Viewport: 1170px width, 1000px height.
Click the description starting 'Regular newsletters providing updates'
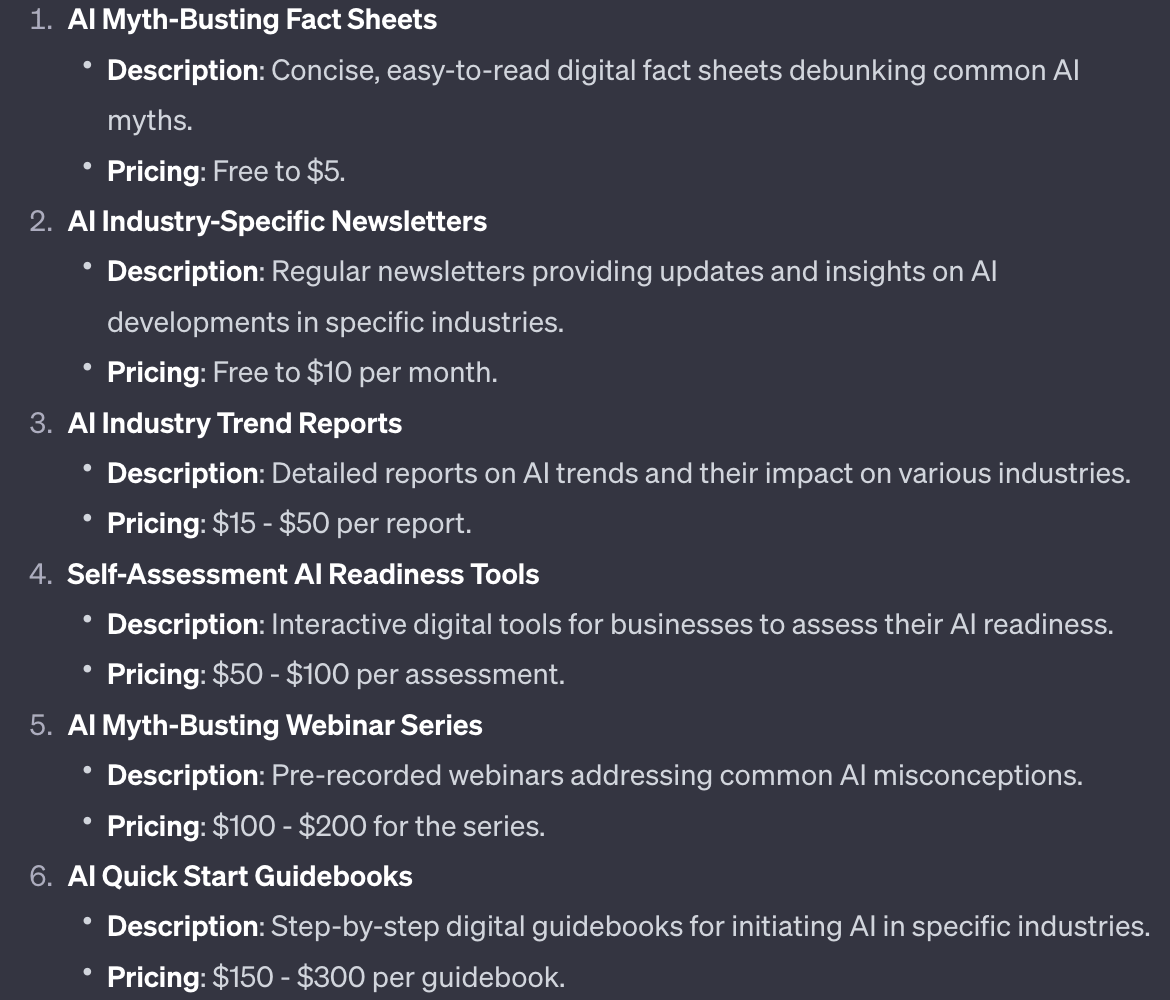pyautogui.click(x=634, y=272)
